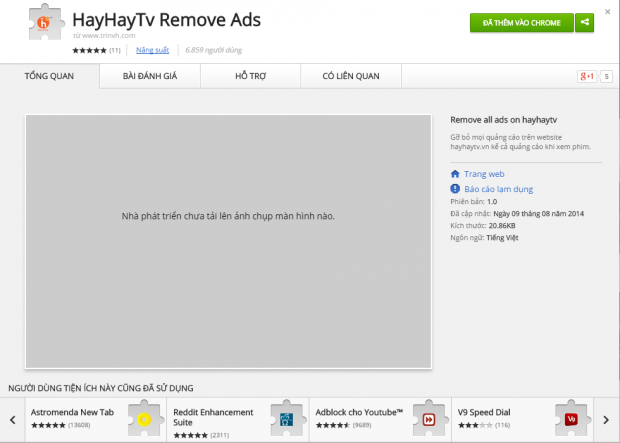Click the Ngày 09 tháng 08 năm 2014 date
Image resolution: width=620 pixels, height=443 pixels.
coord(539,214)
